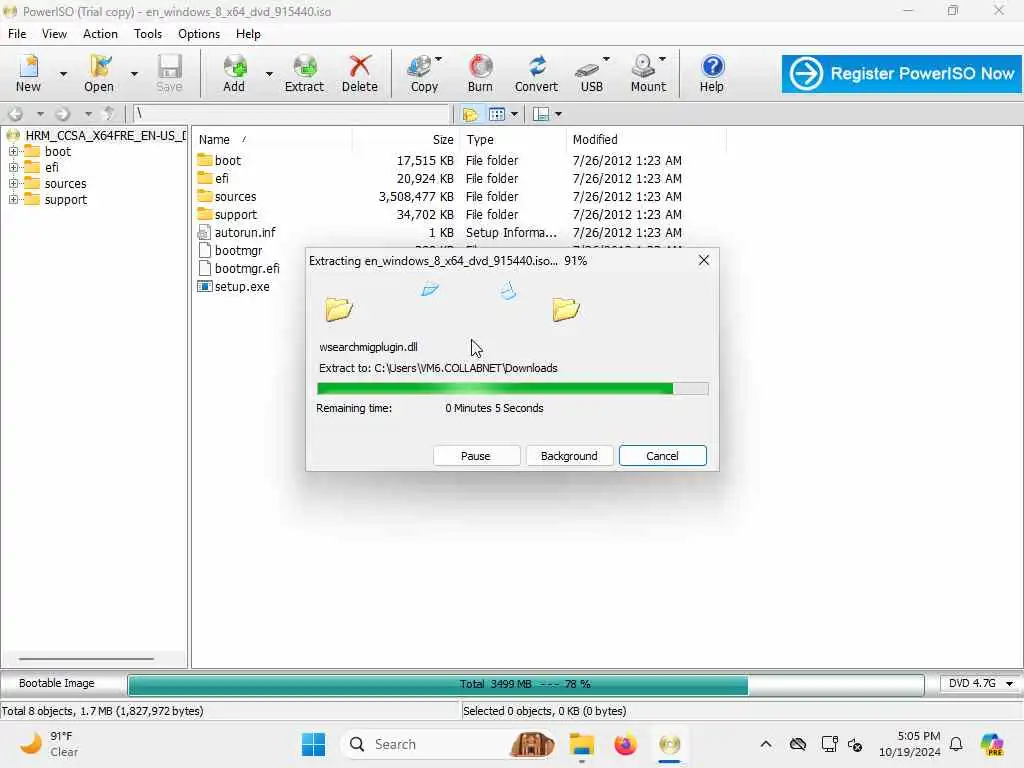
Task: Expand the boot folder in tree
Action: click(x=13, y=152)
